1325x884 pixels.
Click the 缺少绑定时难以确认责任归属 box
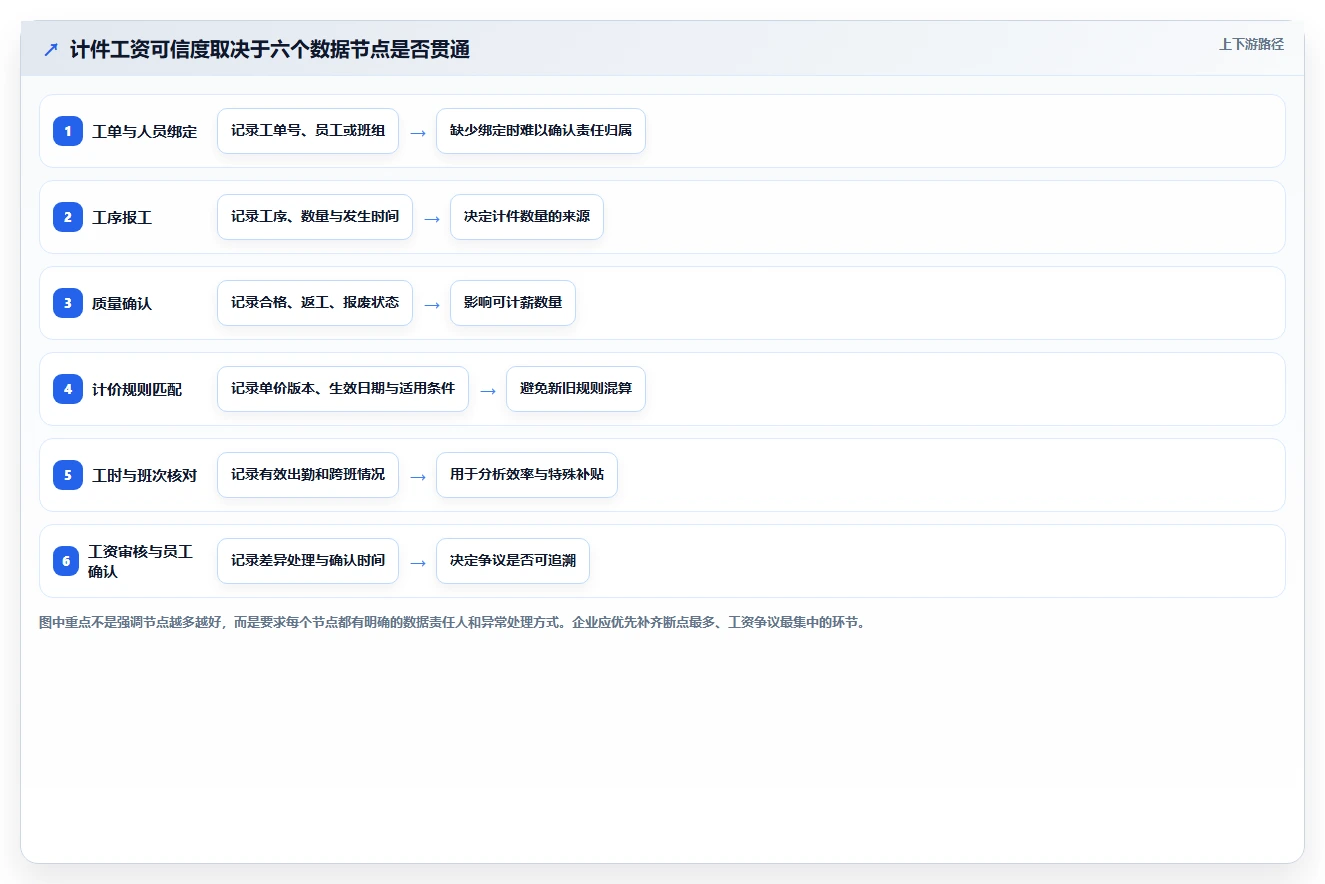pyautogui.click(x=541, y=131)
